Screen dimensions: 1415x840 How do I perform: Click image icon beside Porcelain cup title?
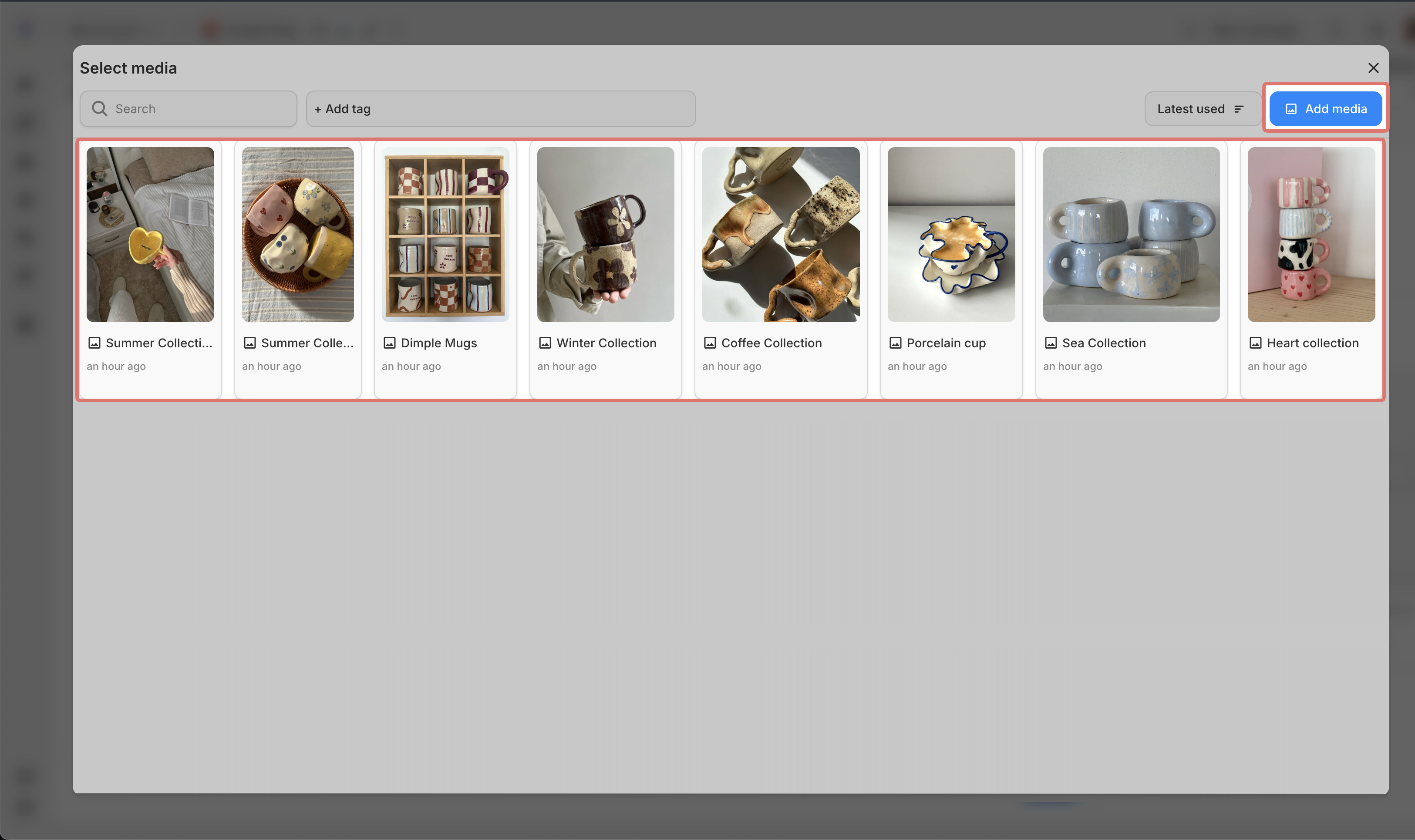tap(895, 343)
